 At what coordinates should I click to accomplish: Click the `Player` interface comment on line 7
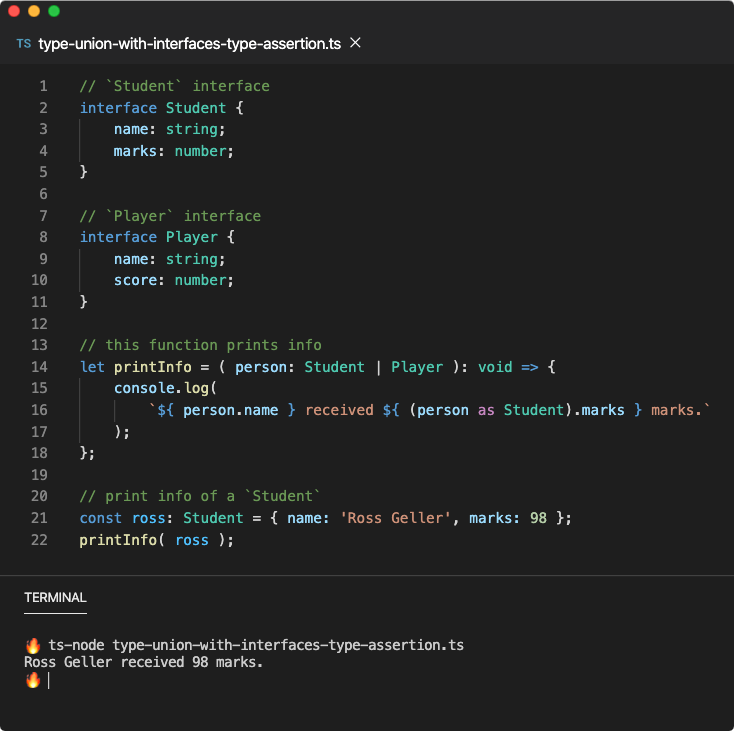coord(170,216)
